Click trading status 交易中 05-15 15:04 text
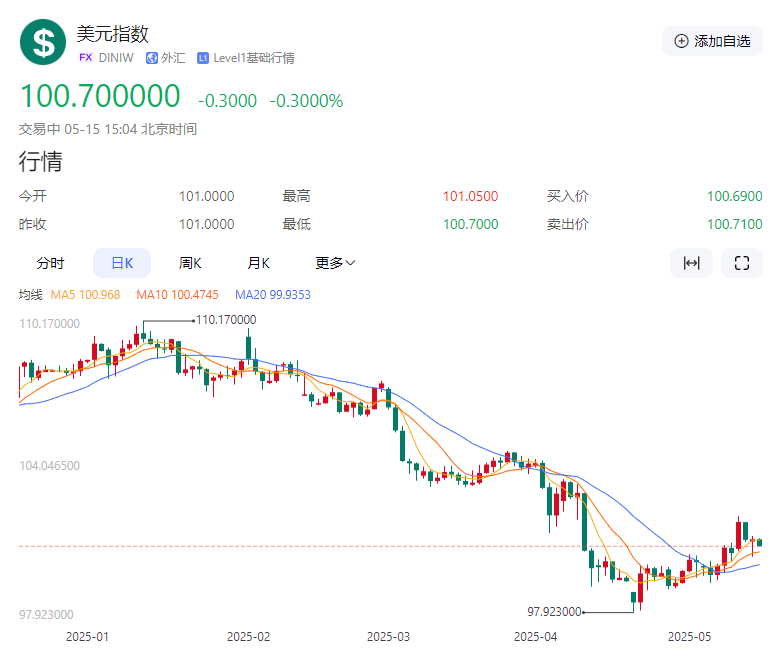 [108, 129]
